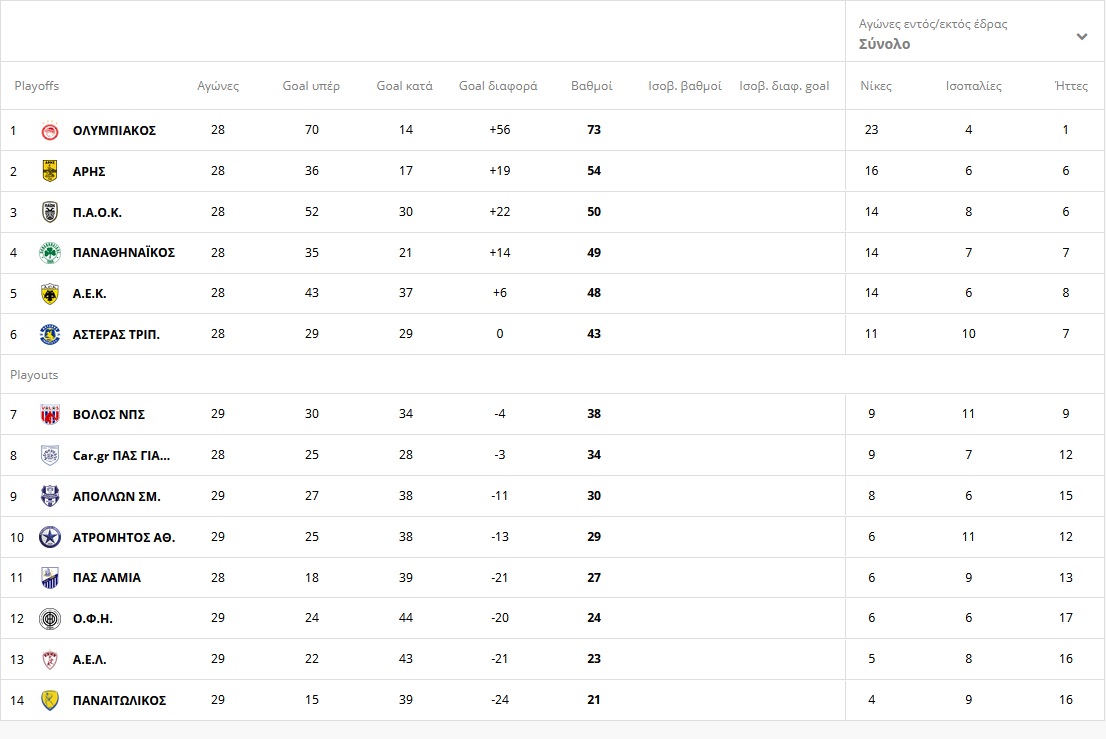Select Olympiacos points value 73
The width and height of the screenshot is (1106, 739).
[594, 130]
